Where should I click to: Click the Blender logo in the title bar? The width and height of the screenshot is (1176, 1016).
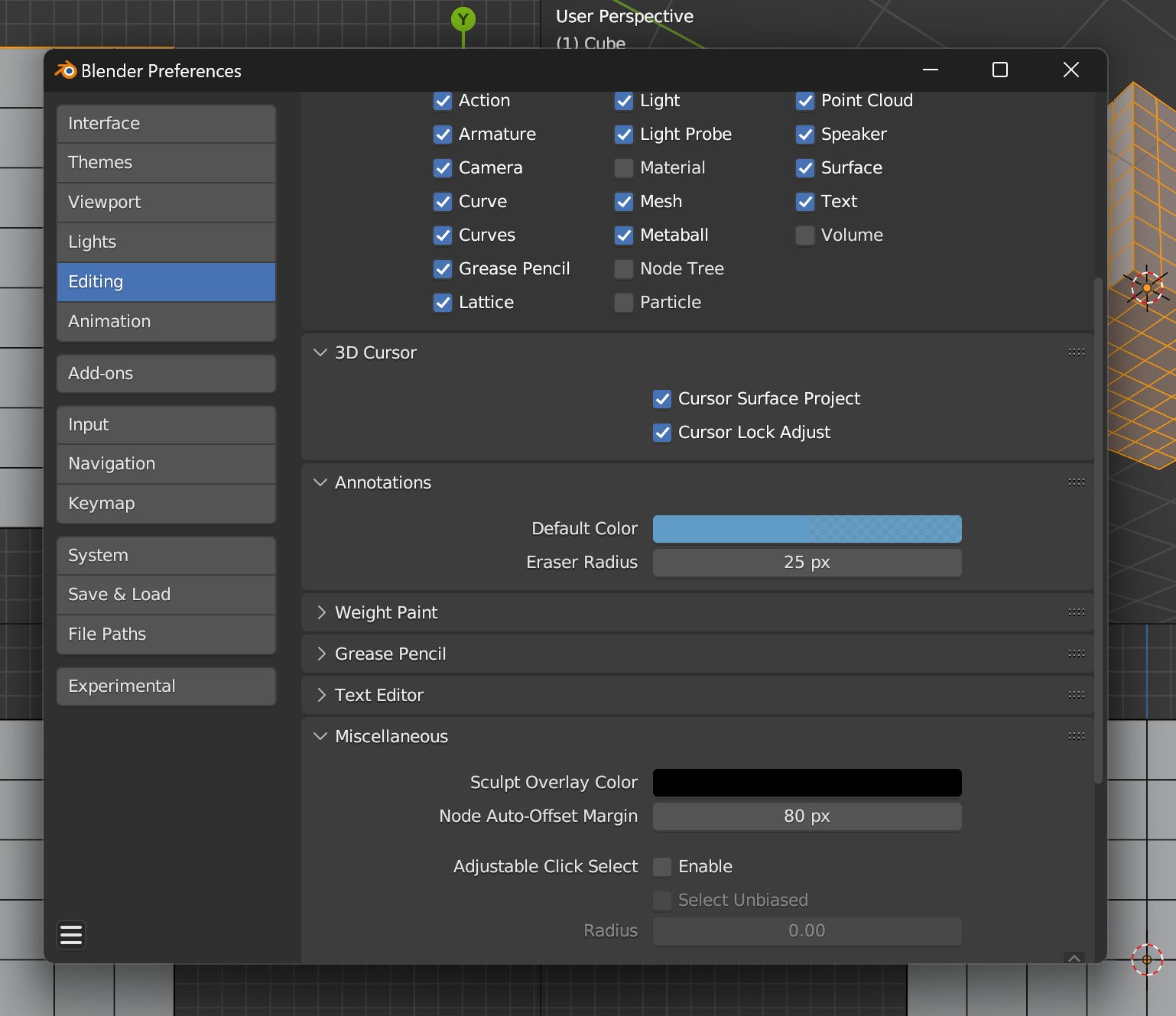point(66,70)
